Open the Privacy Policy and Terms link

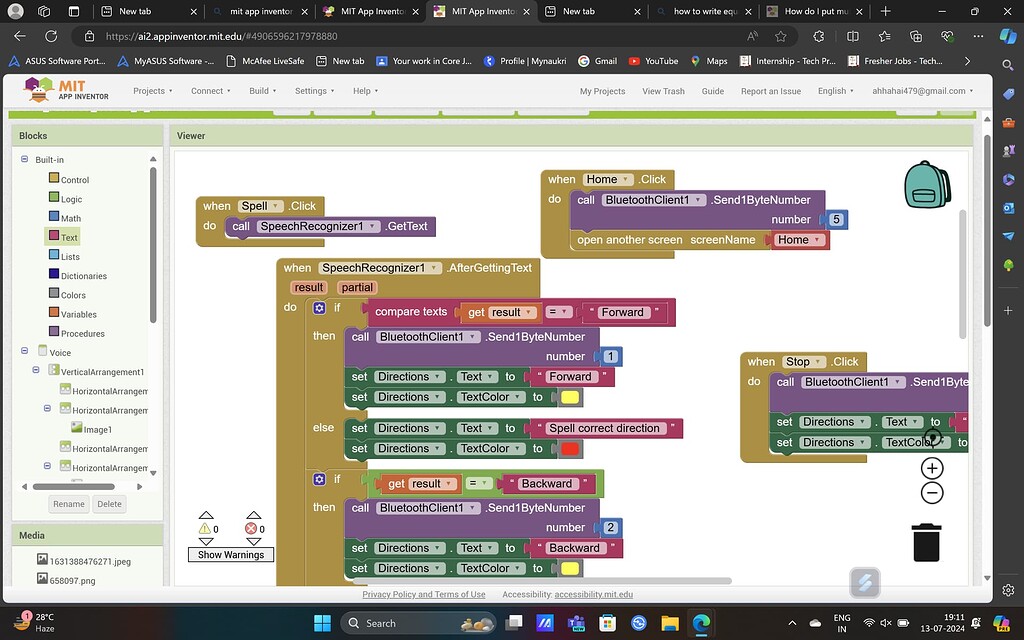click(423, 594)
